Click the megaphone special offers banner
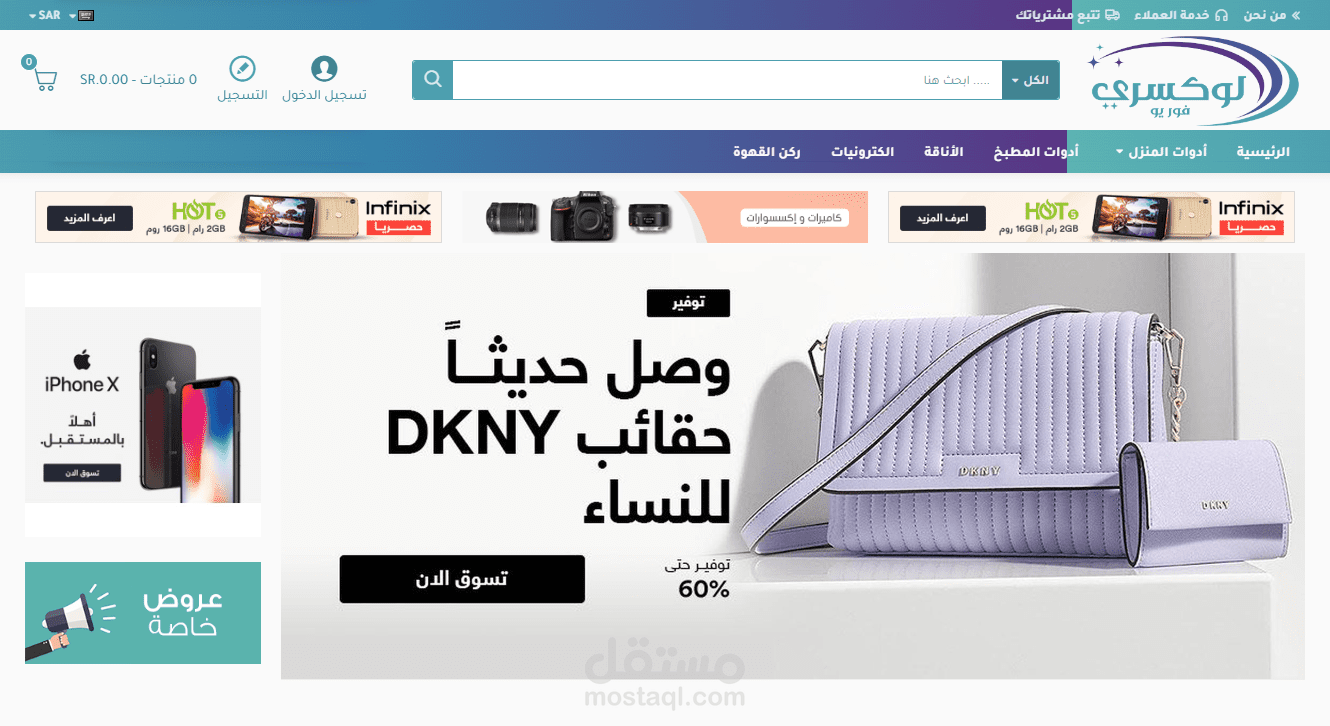The height and width of the screenshot is (726, 1330). click(x=143, y=613)
